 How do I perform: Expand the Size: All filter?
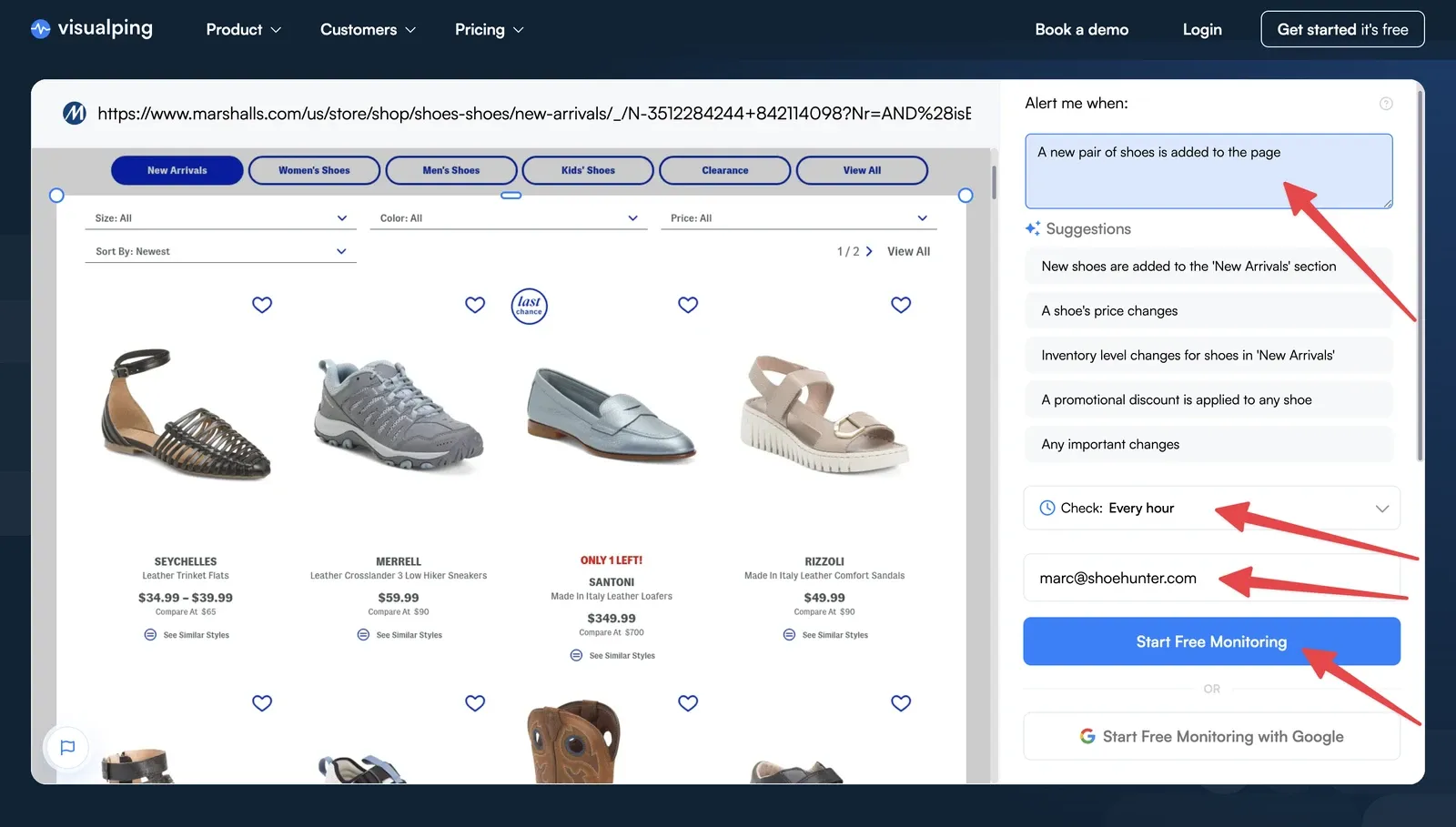point(222,218)
